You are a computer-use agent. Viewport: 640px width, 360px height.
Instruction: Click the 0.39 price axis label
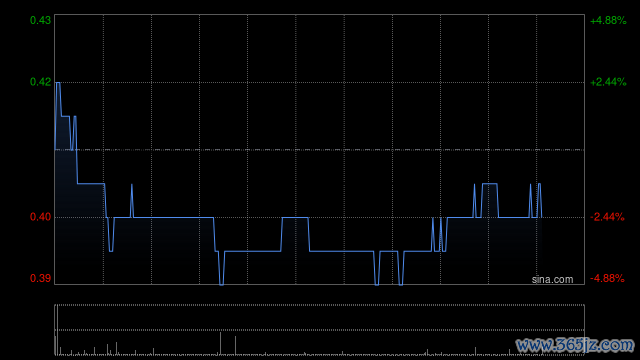(40, 278)
